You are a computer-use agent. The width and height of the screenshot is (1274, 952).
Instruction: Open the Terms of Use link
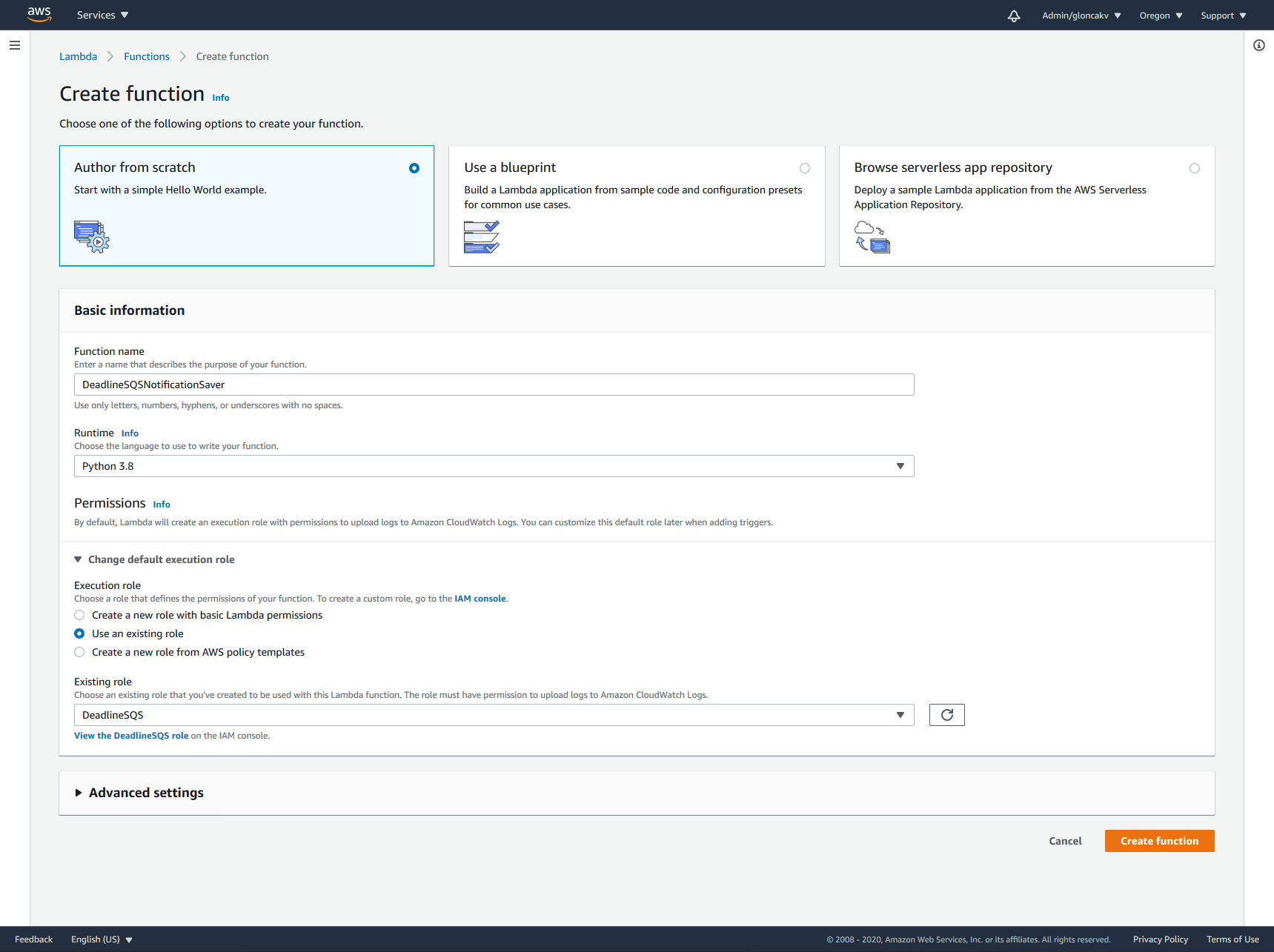pos(1232,939)
